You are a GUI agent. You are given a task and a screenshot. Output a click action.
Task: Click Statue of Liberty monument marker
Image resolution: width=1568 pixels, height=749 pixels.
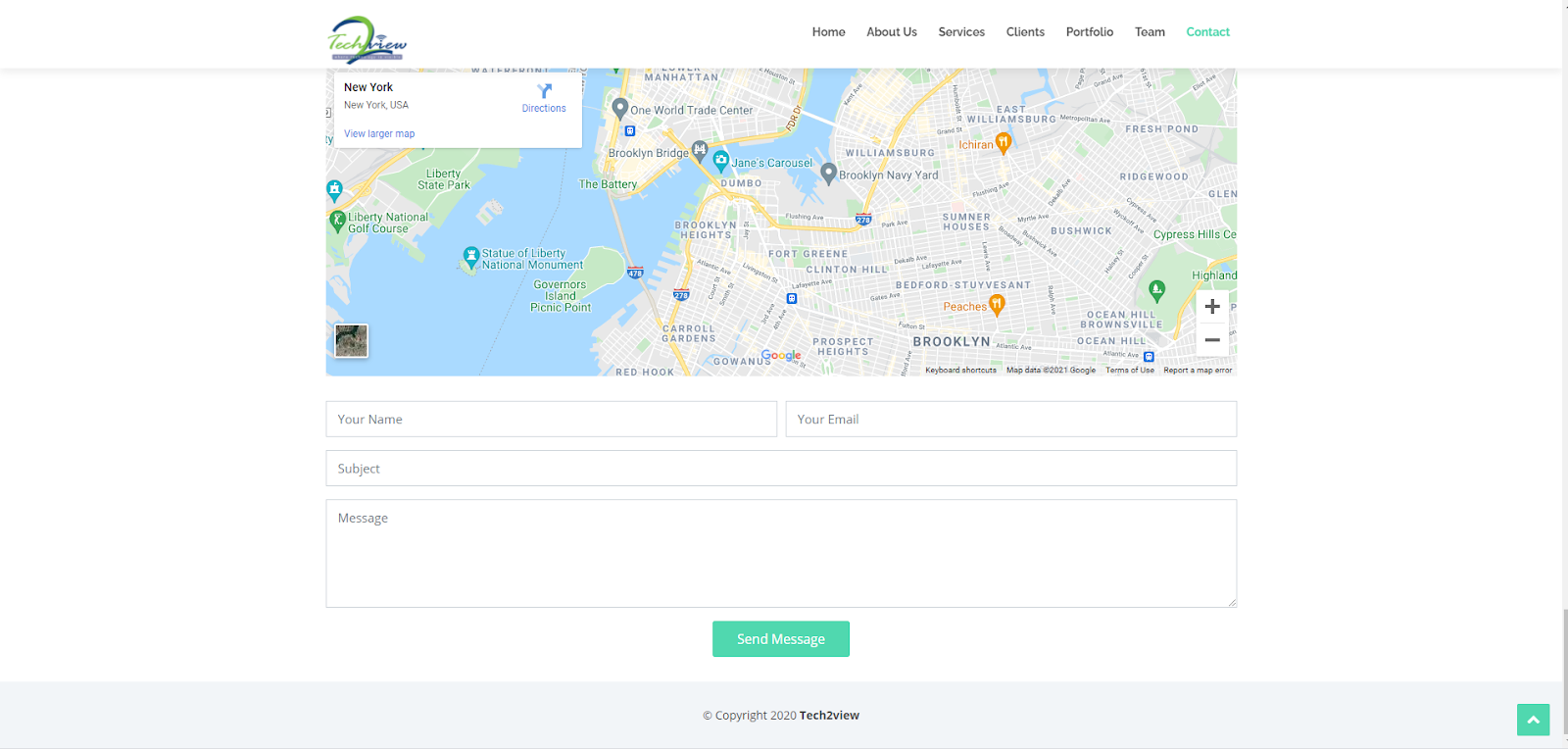pyautogui.click(x=471, y=258)
